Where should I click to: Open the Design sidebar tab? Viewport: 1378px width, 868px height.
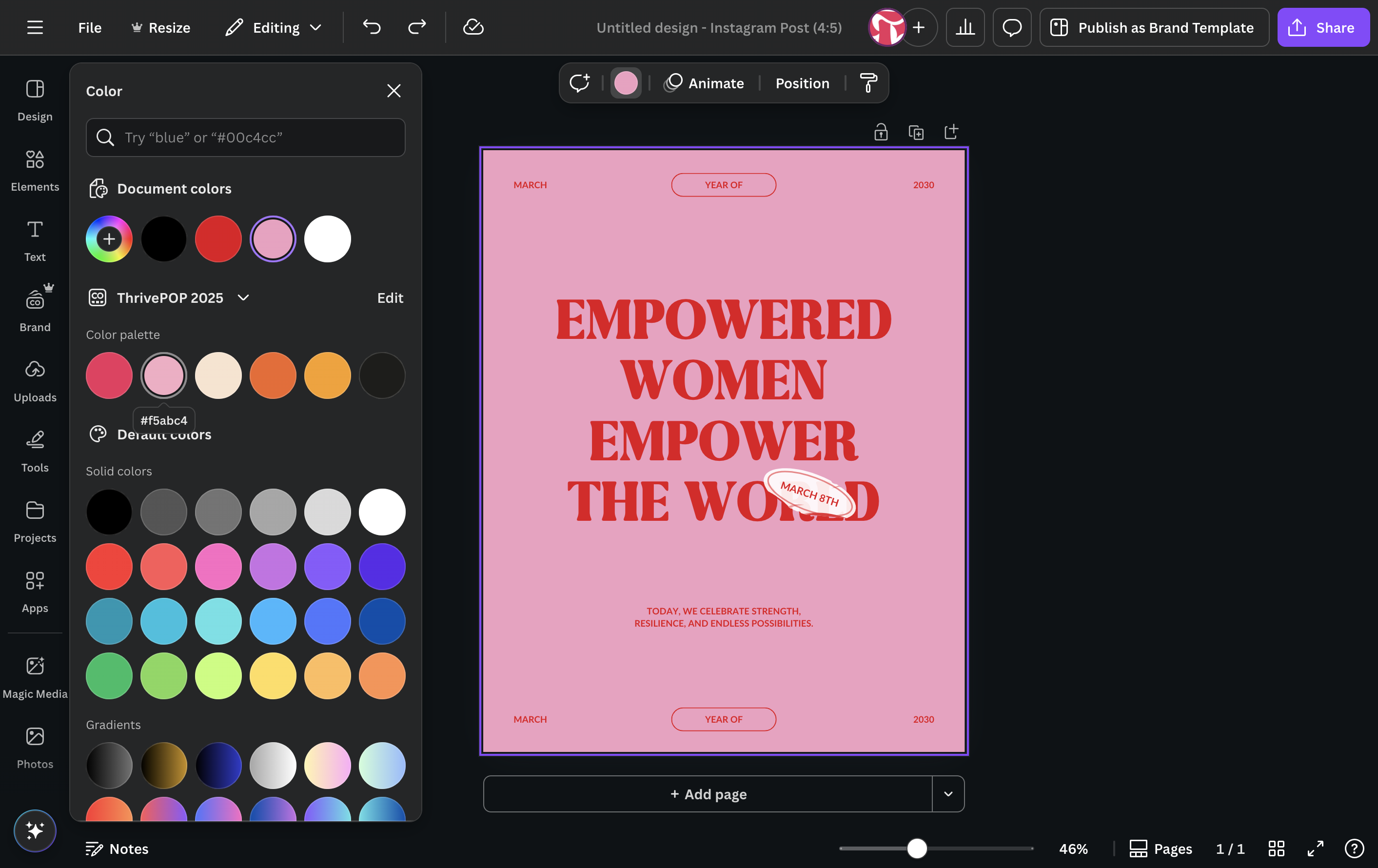point(35,100)
